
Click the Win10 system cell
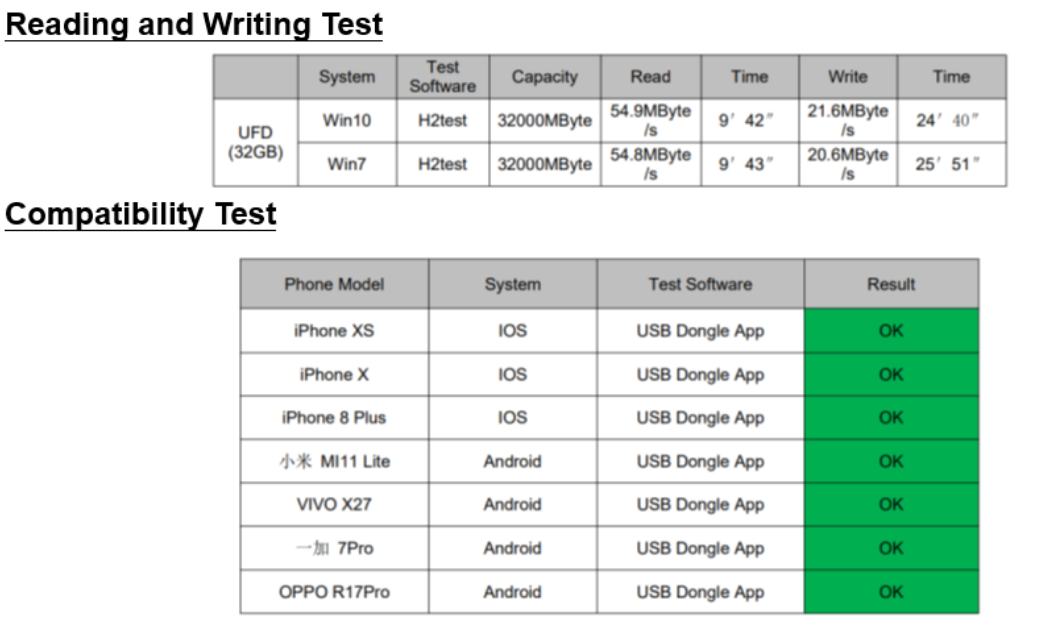[x=347, y=121]
